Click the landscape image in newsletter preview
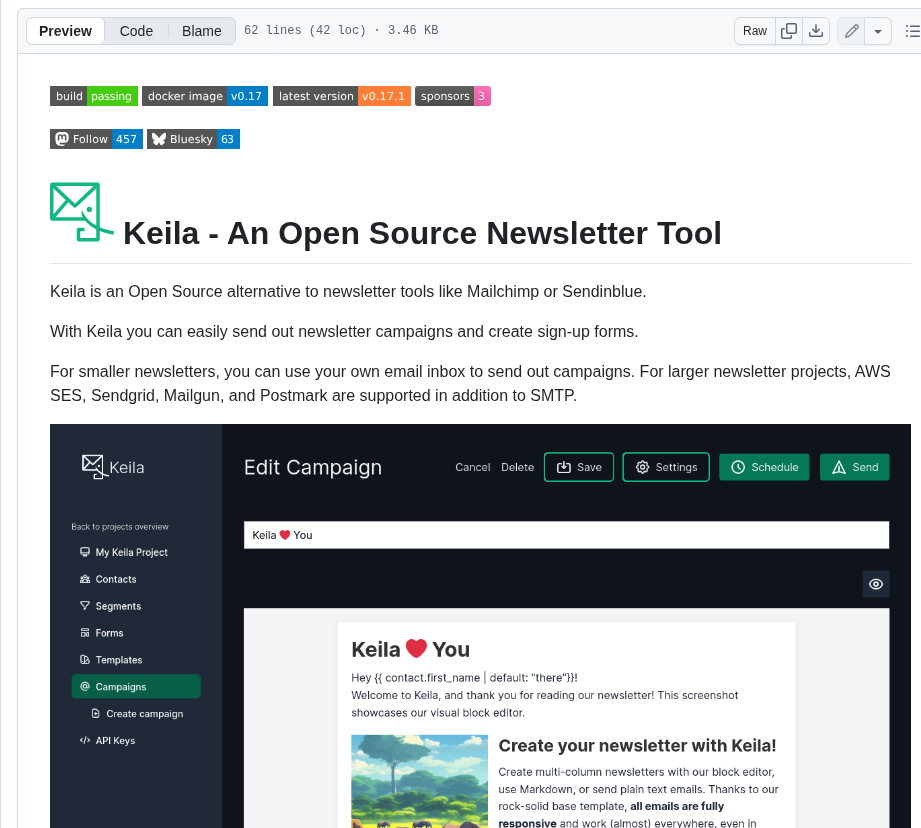This screenshot has width=921, height=828. click(419, 781)
